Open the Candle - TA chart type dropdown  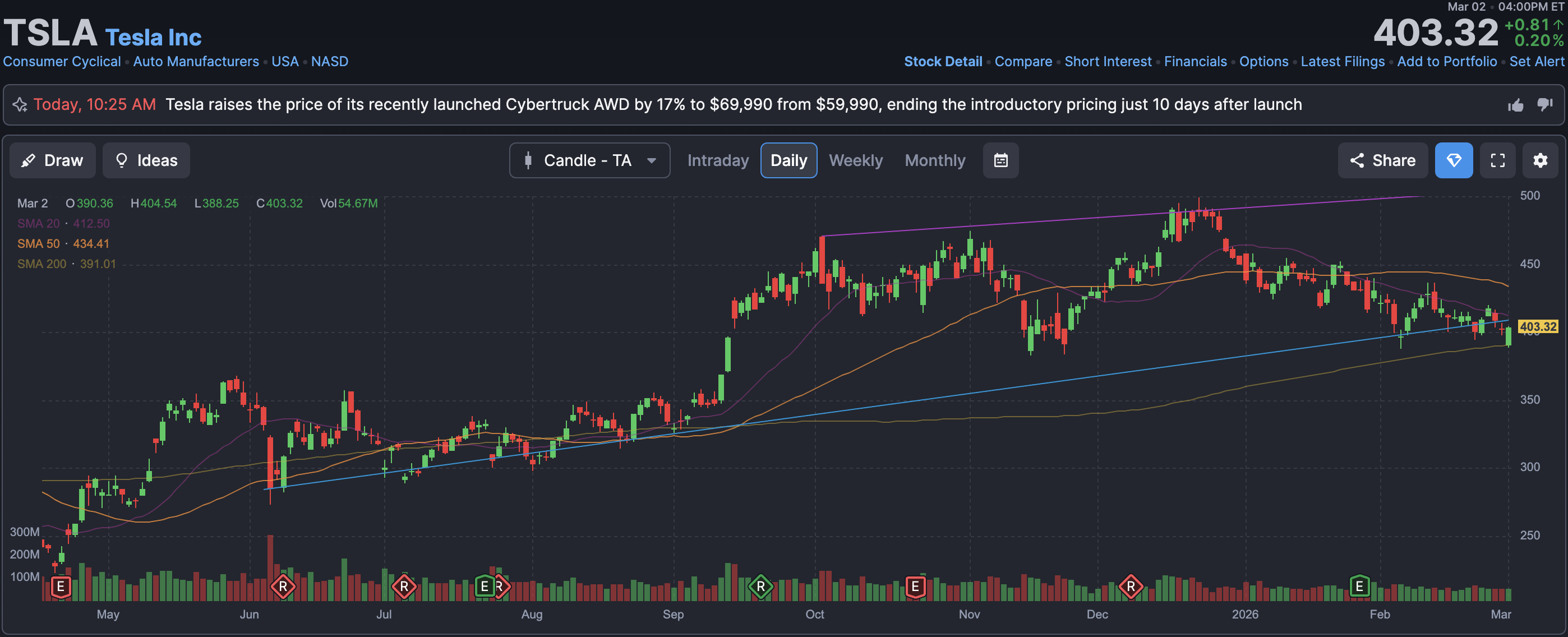tap(589, 160)
